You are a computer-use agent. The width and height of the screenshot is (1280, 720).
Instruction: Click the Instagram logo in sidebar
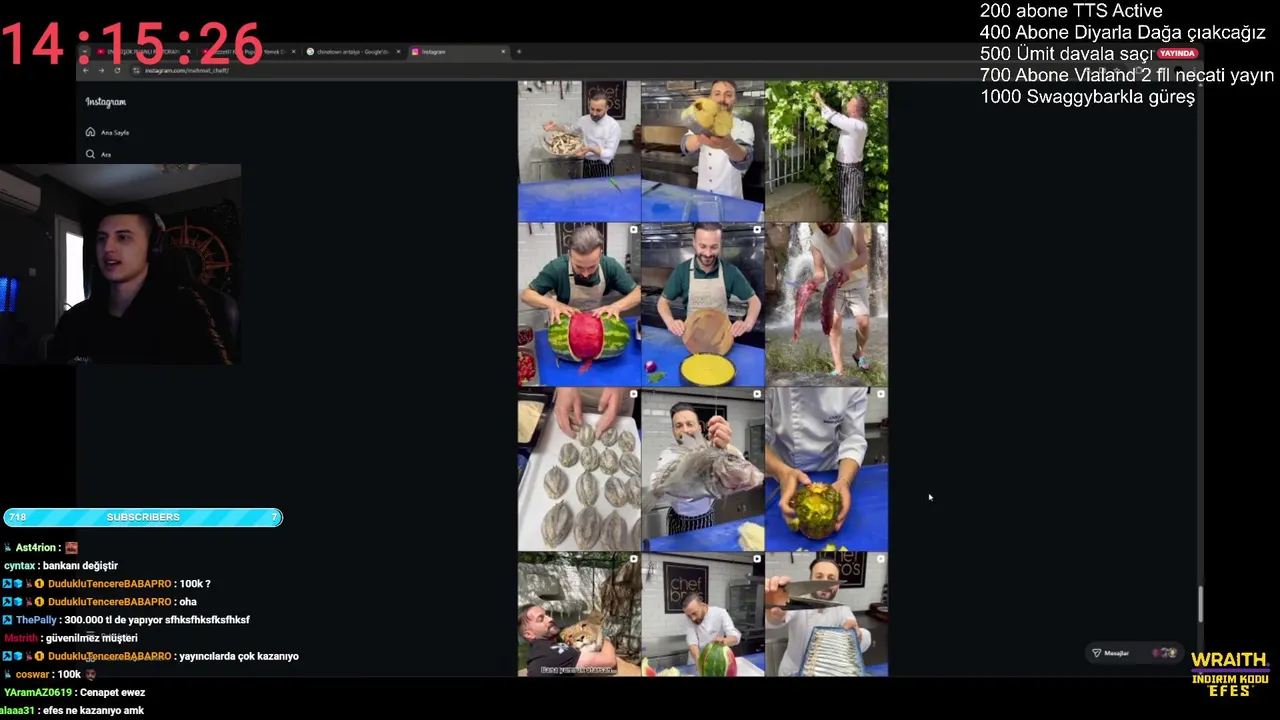105,102
